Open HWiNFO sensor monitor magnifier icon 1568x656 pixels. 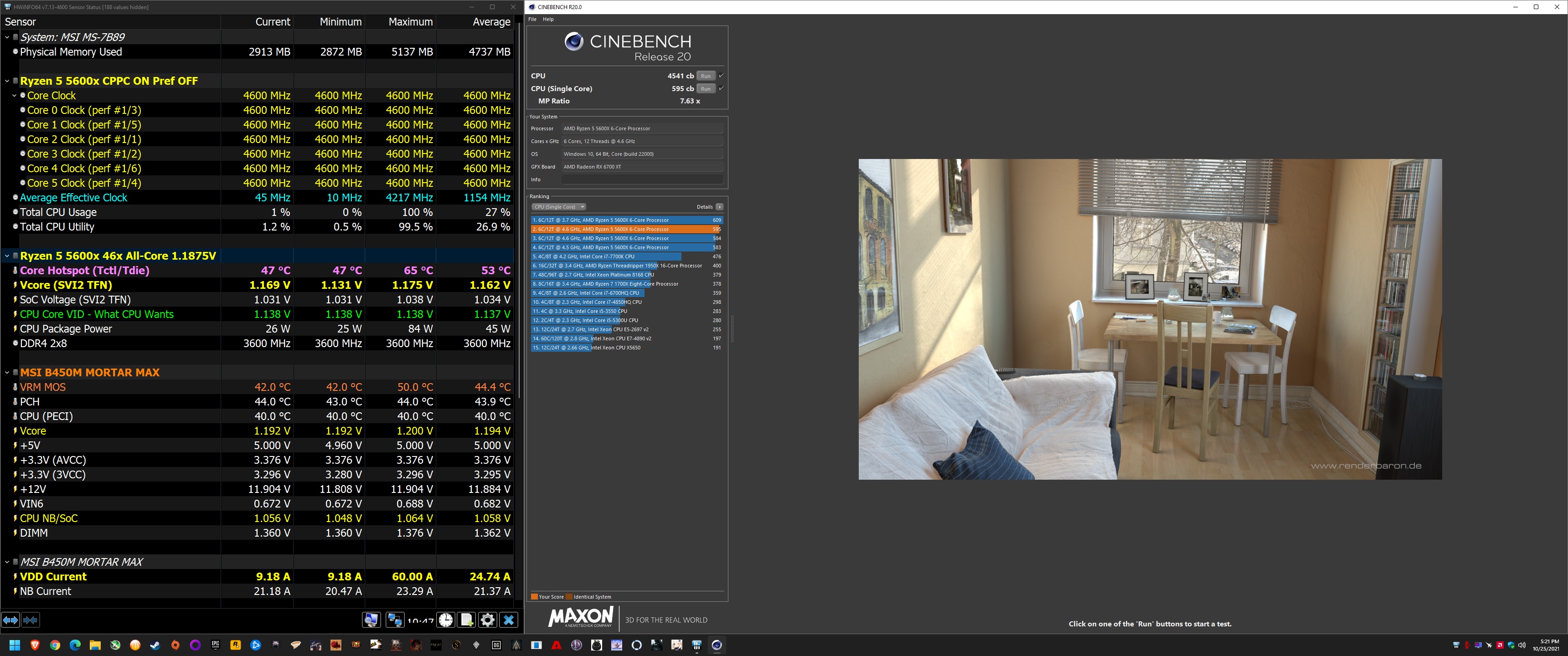click(x=371, y=620)
